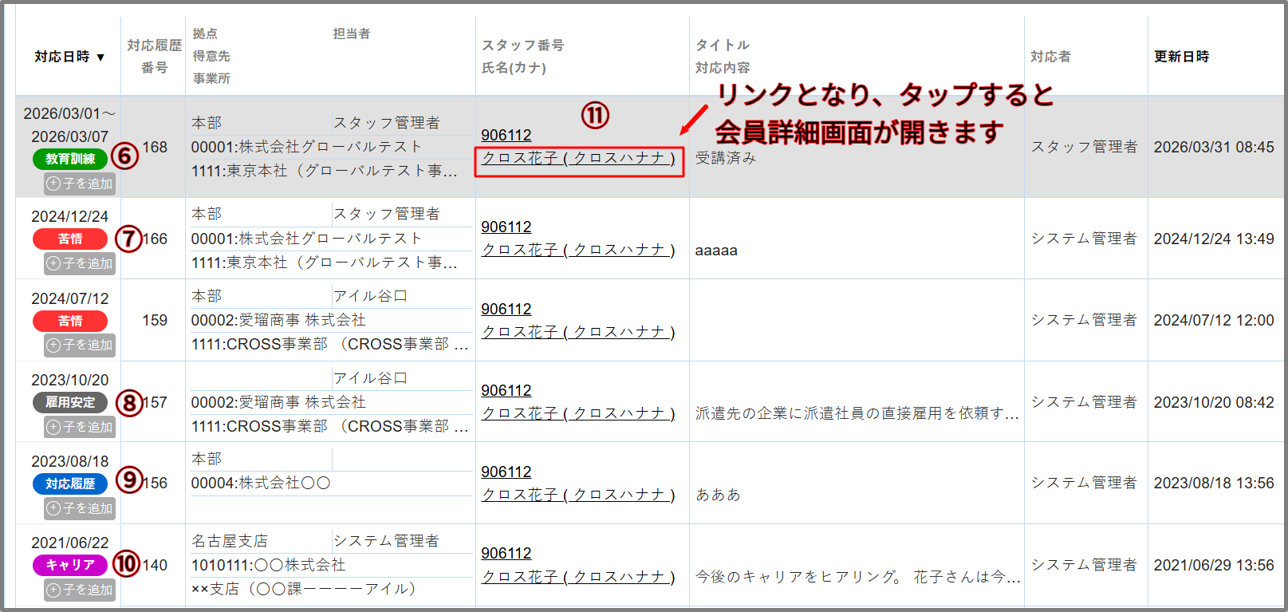The height and width of the screenshot is (612, 1288).
Task: Open クロス花子 link in row 168
Action: [x=578, y=158]
